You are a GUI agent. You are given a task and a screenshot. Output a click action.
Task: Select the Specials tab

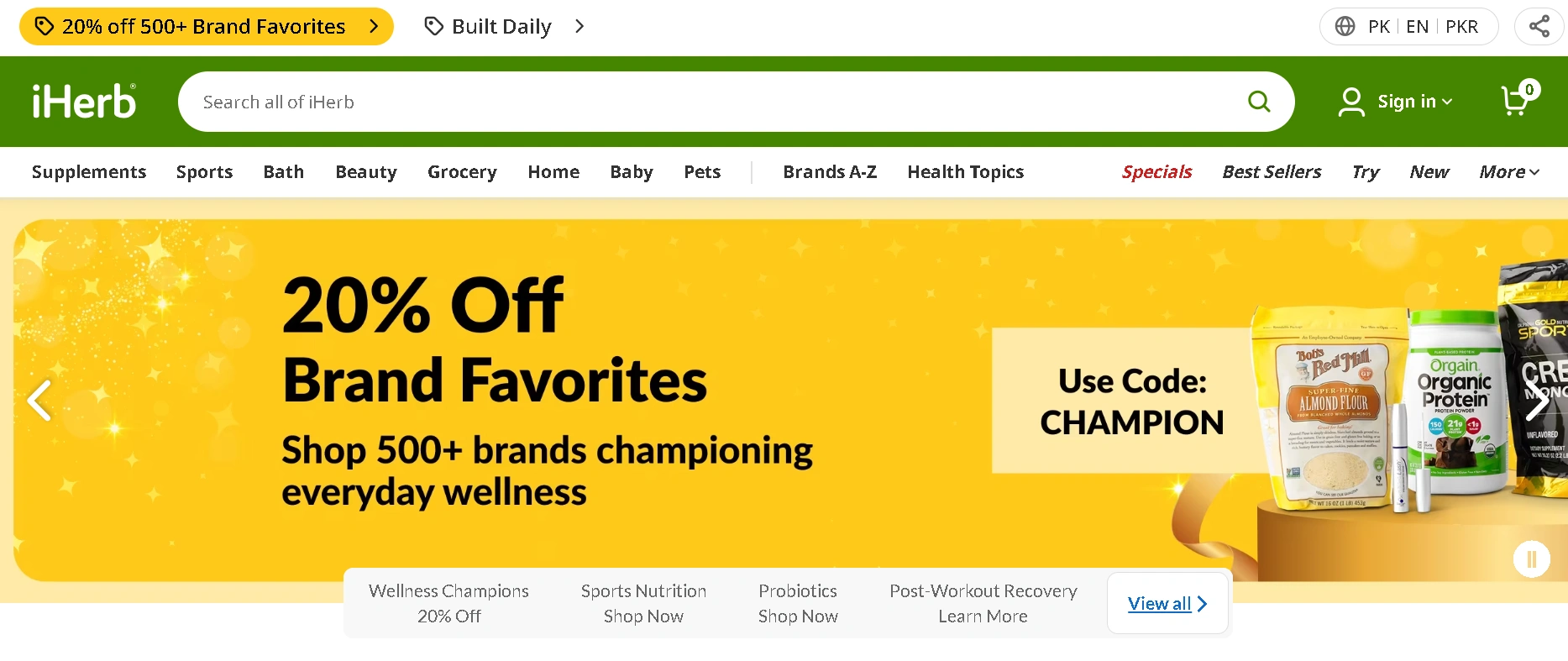[1156, 172]
